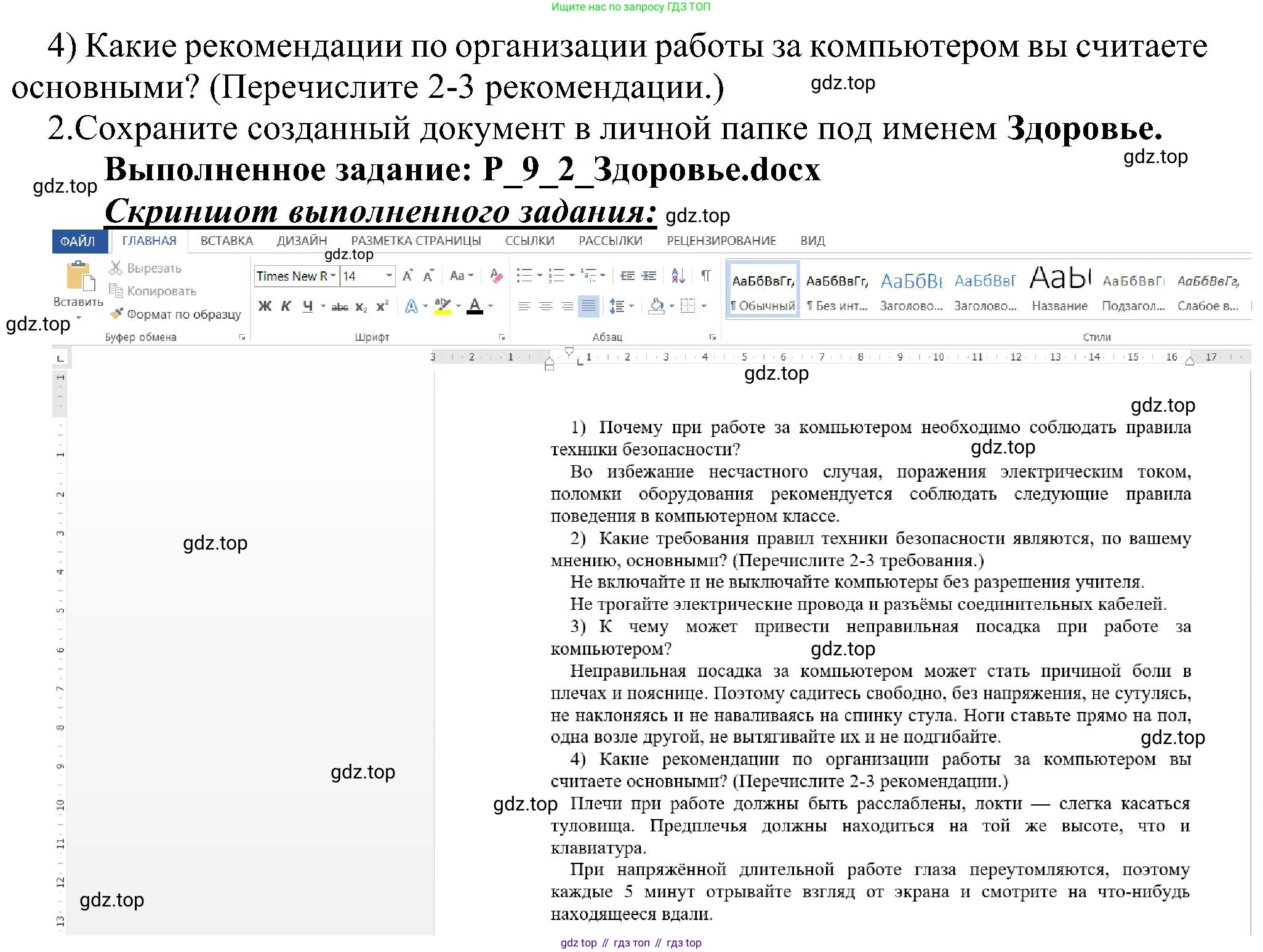1263x952 pixels.
Task: Expand font color dropdown arrow
Action: pyautogui.click(x=491, y=306)
